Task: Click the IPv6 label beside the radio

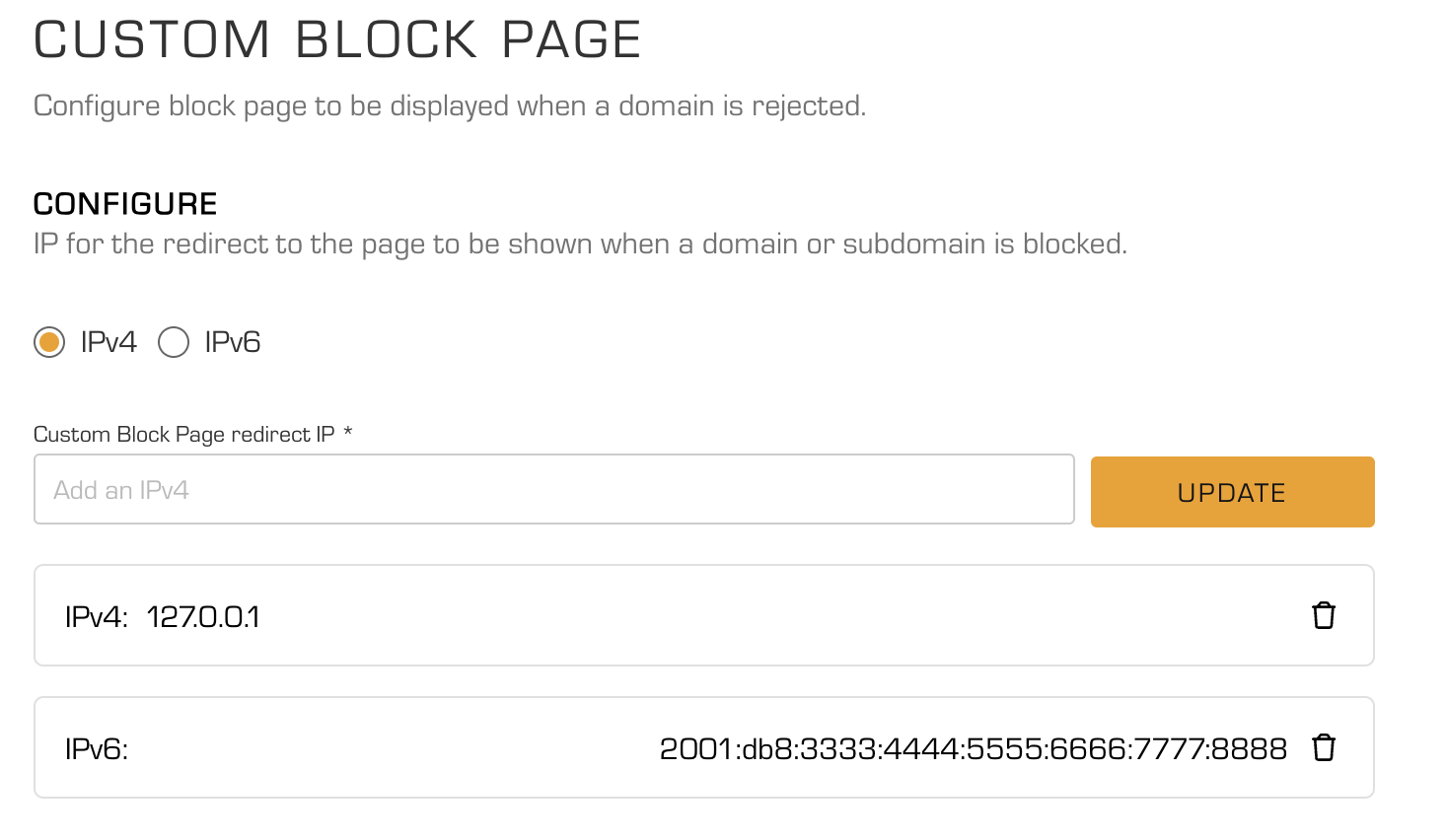Action: tap(233, 342)
